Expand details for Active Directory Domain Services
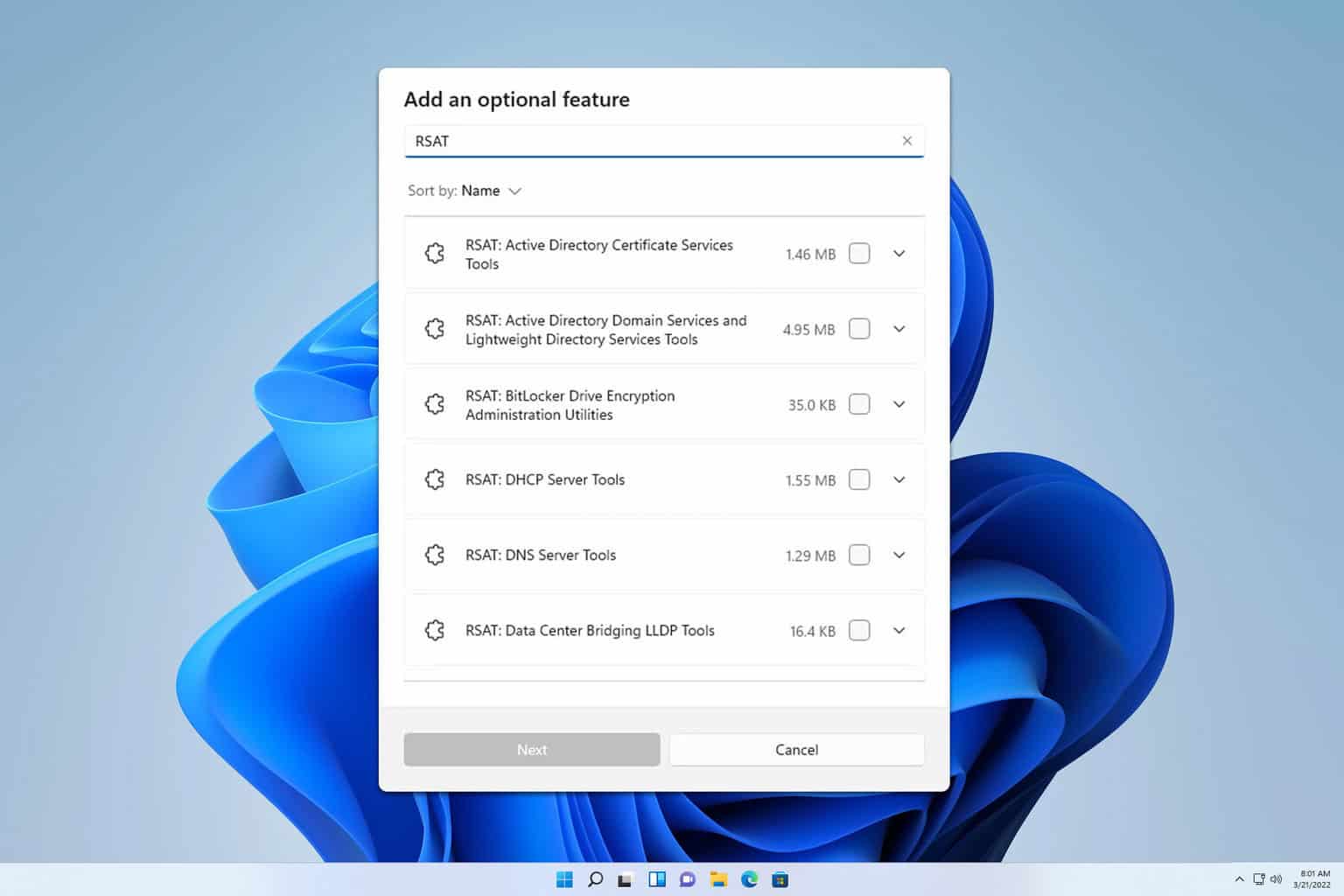The image size is (1344, 896). [x=899, y=329]
